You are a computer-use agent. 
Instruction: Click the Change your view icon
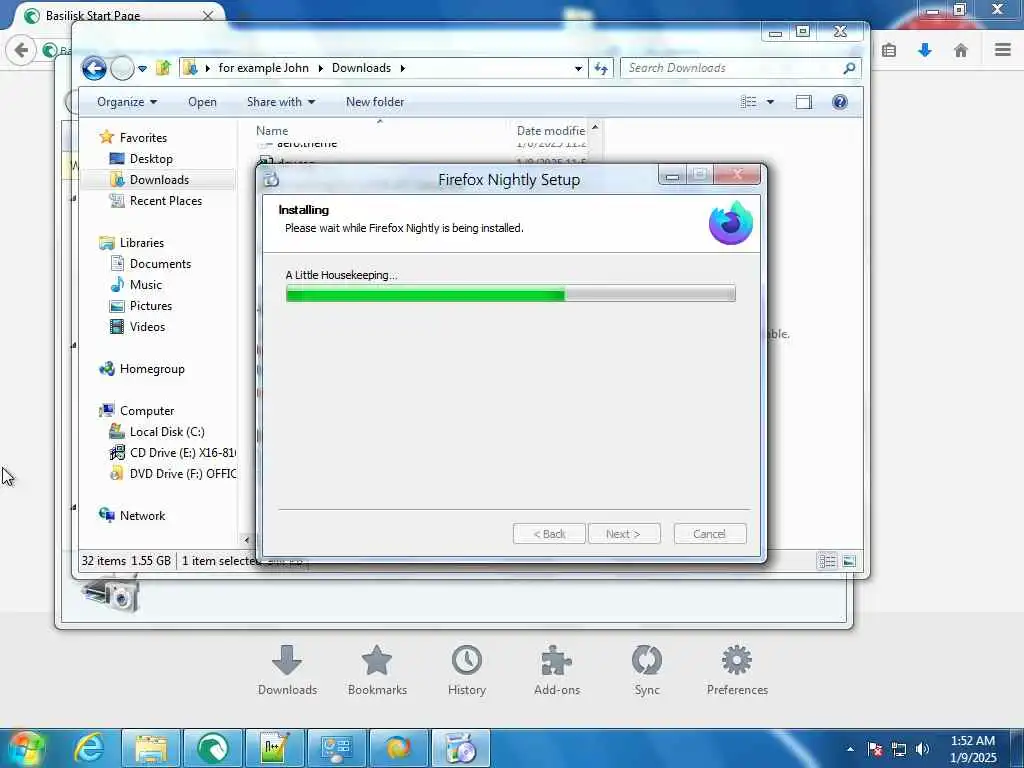[748, 102]
